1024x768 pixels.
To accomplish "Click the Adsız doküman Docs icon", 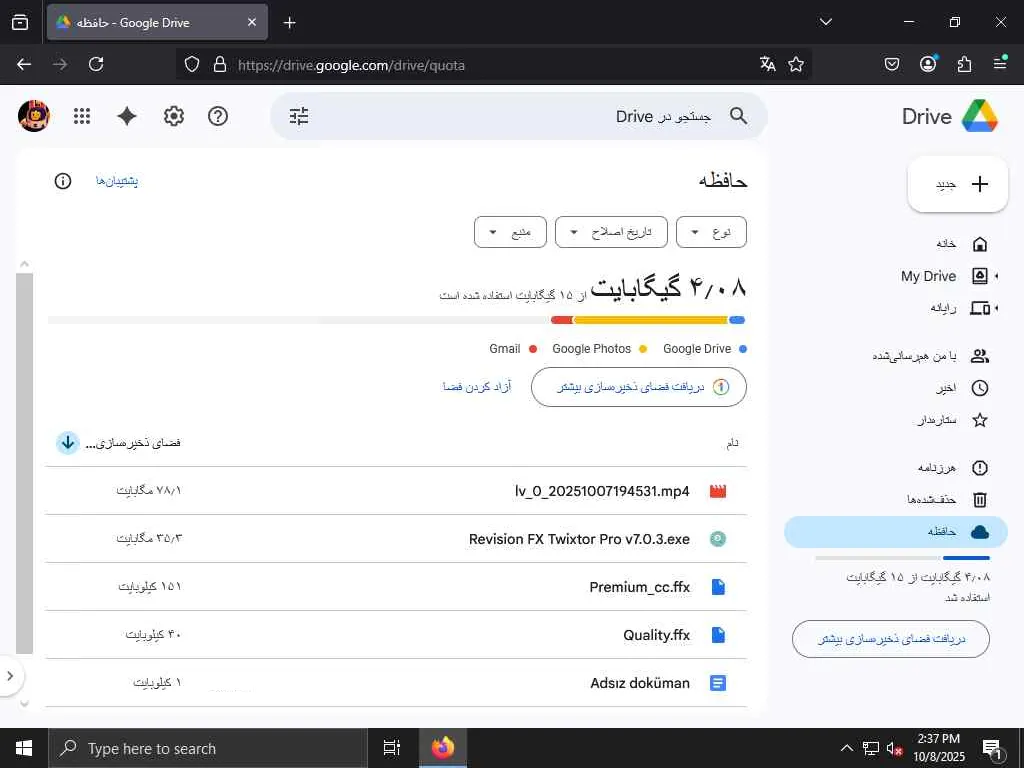I will tap(718, 683).
